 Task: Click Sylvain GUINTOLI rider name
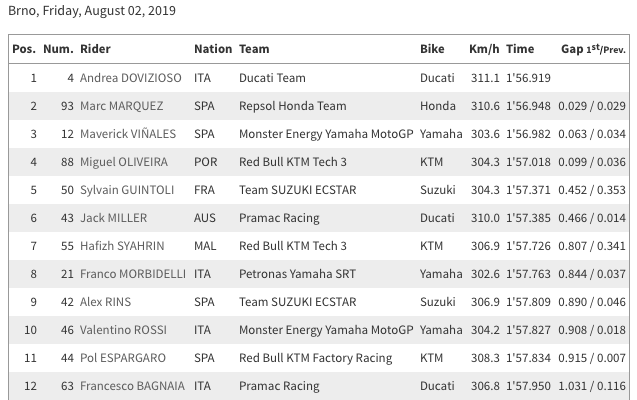[x=126, y=190]
